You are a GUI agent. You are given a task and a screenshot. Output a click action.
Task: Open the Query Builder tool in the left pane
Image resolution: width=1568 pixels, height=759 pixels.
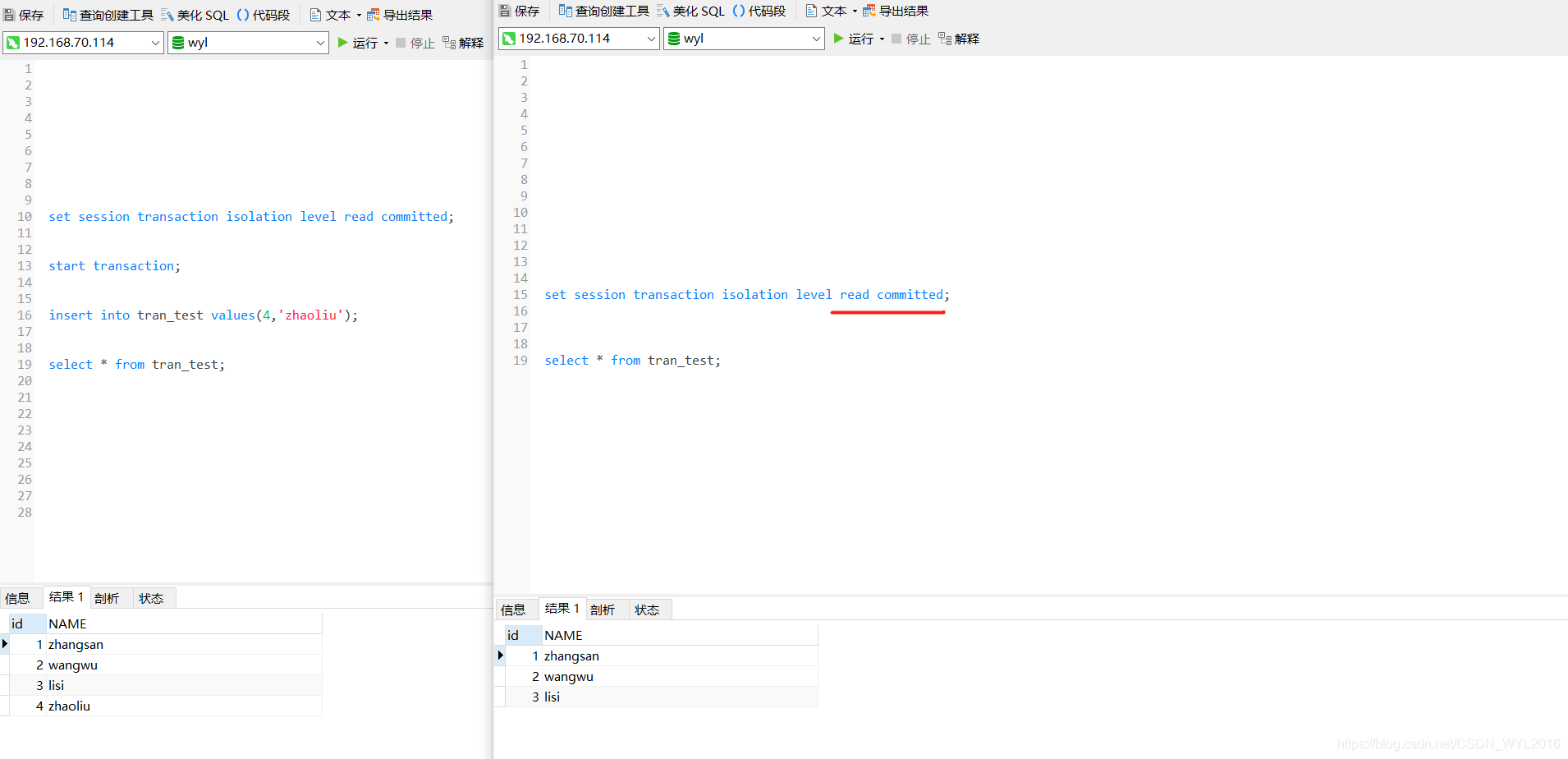click(108, 15)
